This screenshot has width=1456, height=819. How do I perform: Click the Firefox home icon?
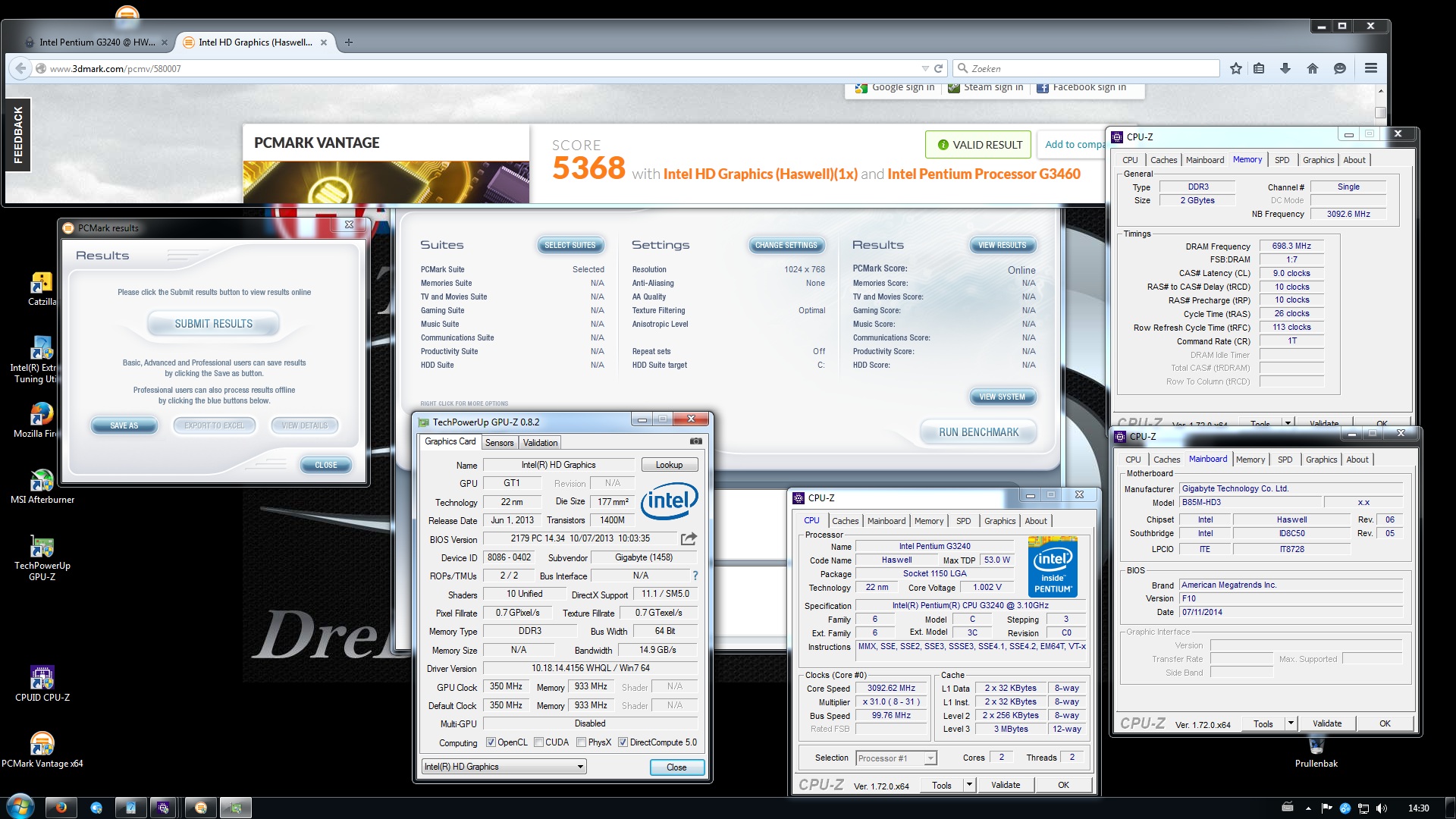click(x=1313, y=68)
